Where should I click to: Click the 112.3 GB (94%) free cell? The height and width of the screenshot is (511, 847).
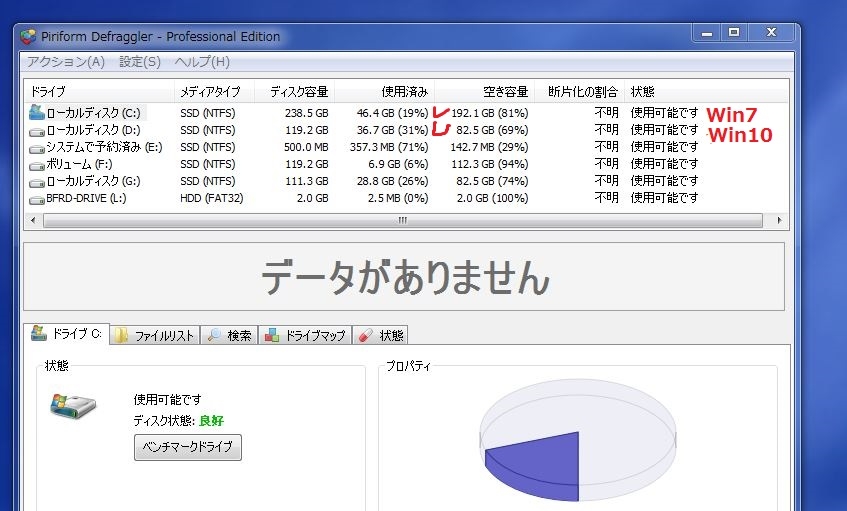(489, 164)
